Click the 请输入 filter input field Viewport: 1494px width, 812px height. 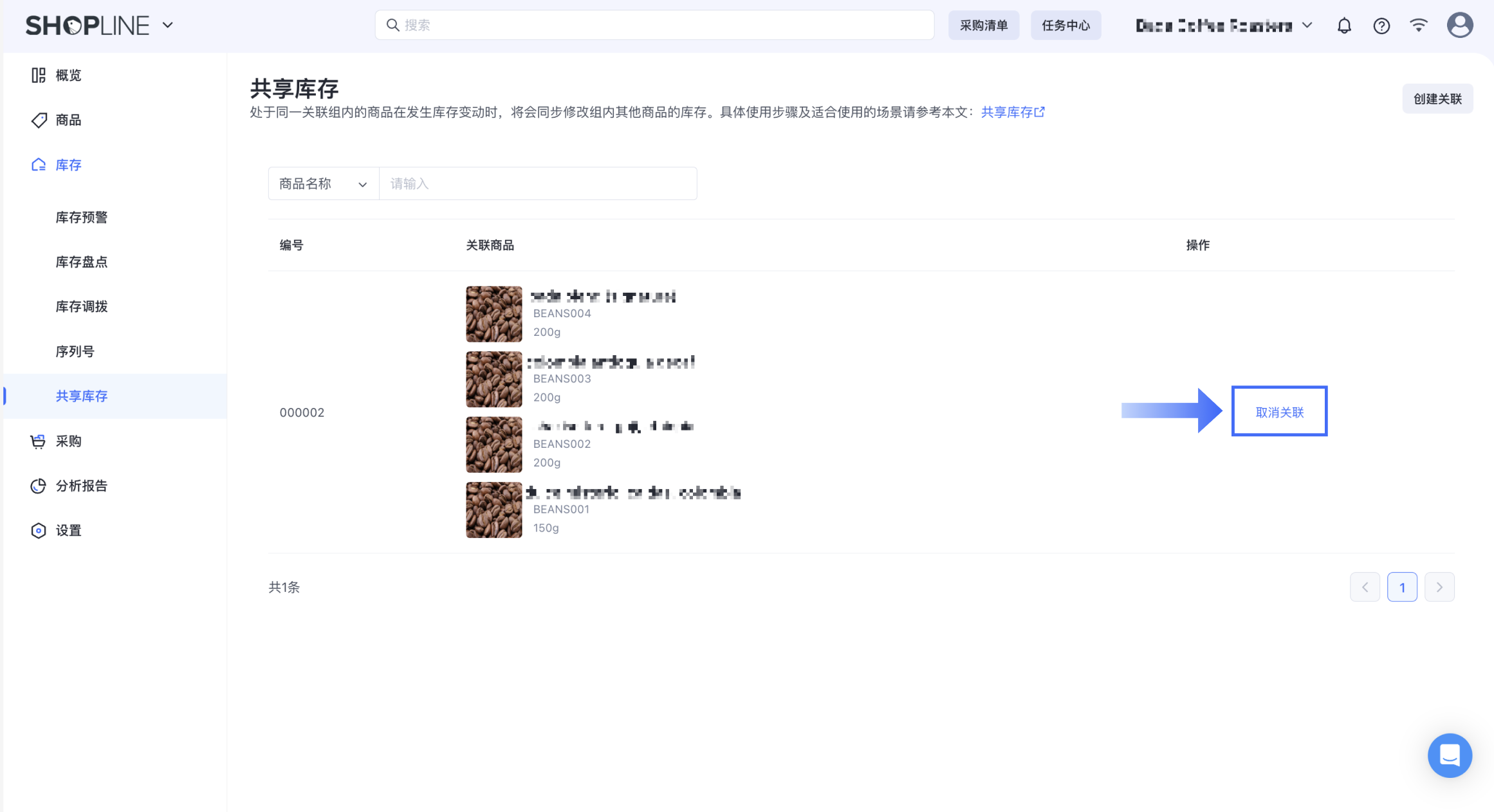point(538,184)
